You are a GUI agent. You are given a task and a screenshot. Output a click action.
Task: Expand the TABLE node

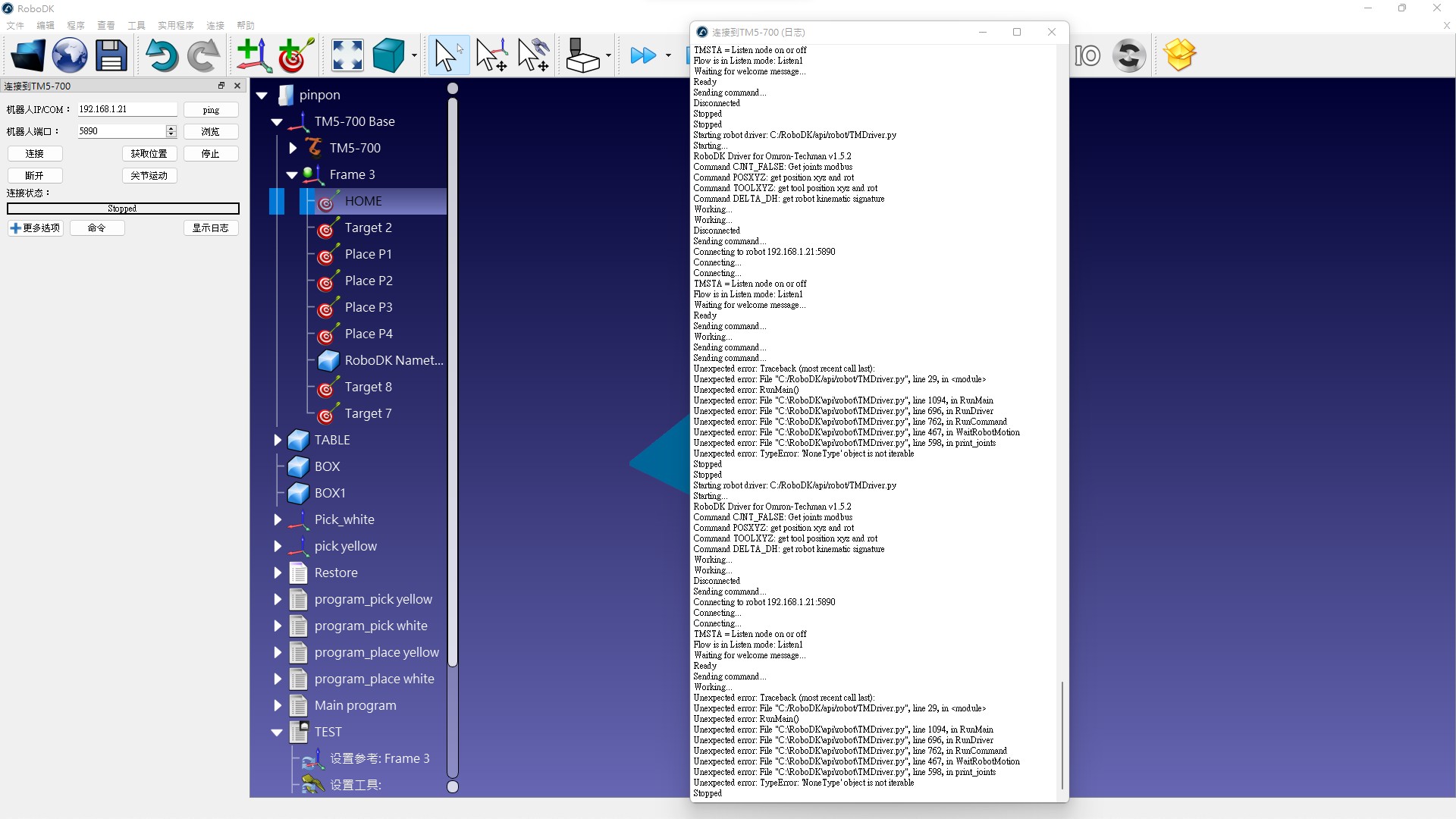278,440
